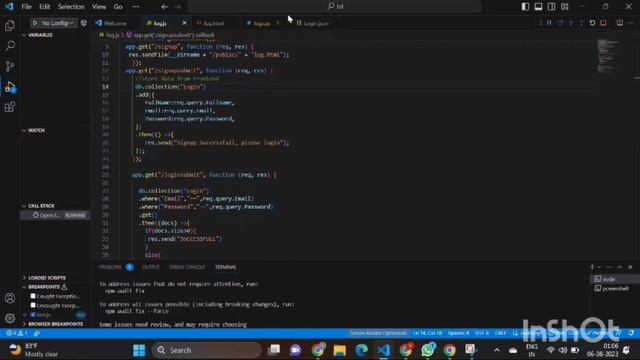
Task: Open the Customize Layout icon
Action: (564, 7)
